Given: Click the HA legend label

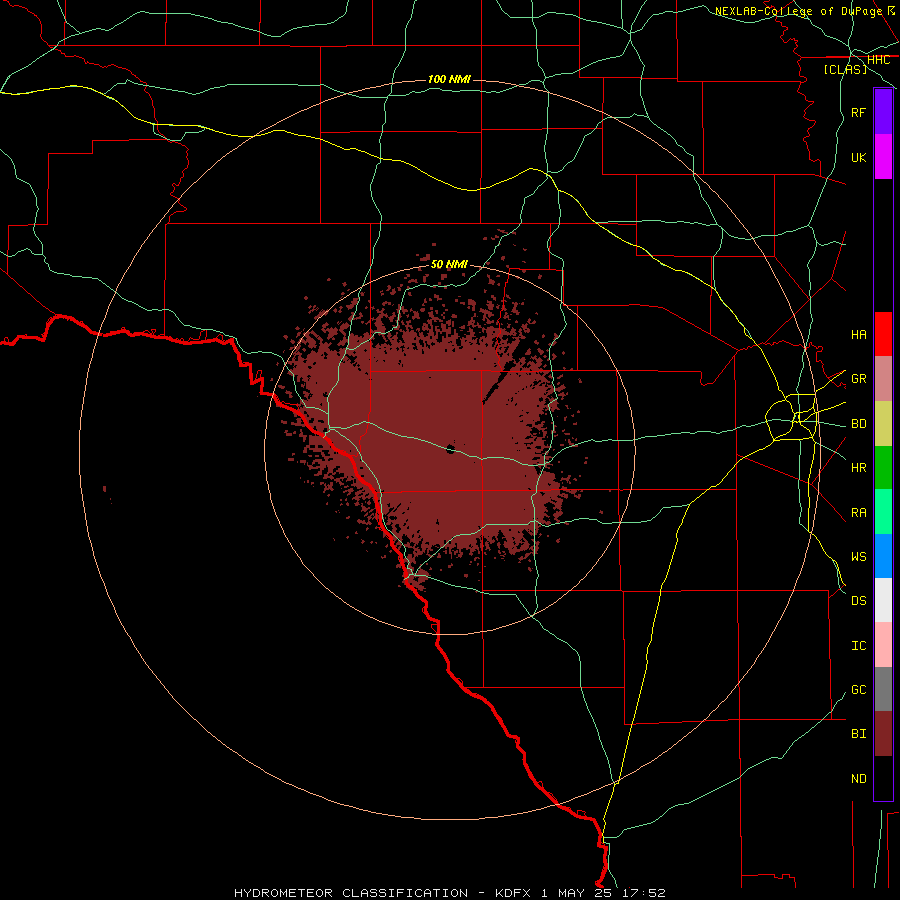Looking at the screenshot, I should point(858,334).
